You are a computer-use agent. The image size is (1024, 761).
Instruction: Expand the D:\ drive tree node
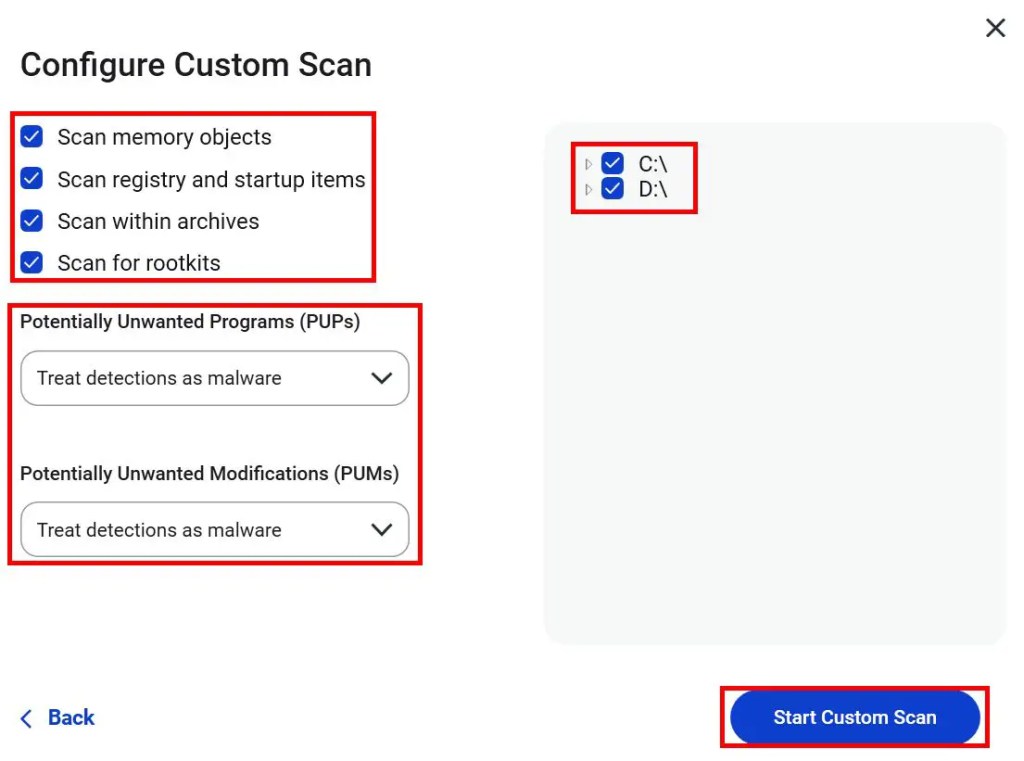point(588,189)
